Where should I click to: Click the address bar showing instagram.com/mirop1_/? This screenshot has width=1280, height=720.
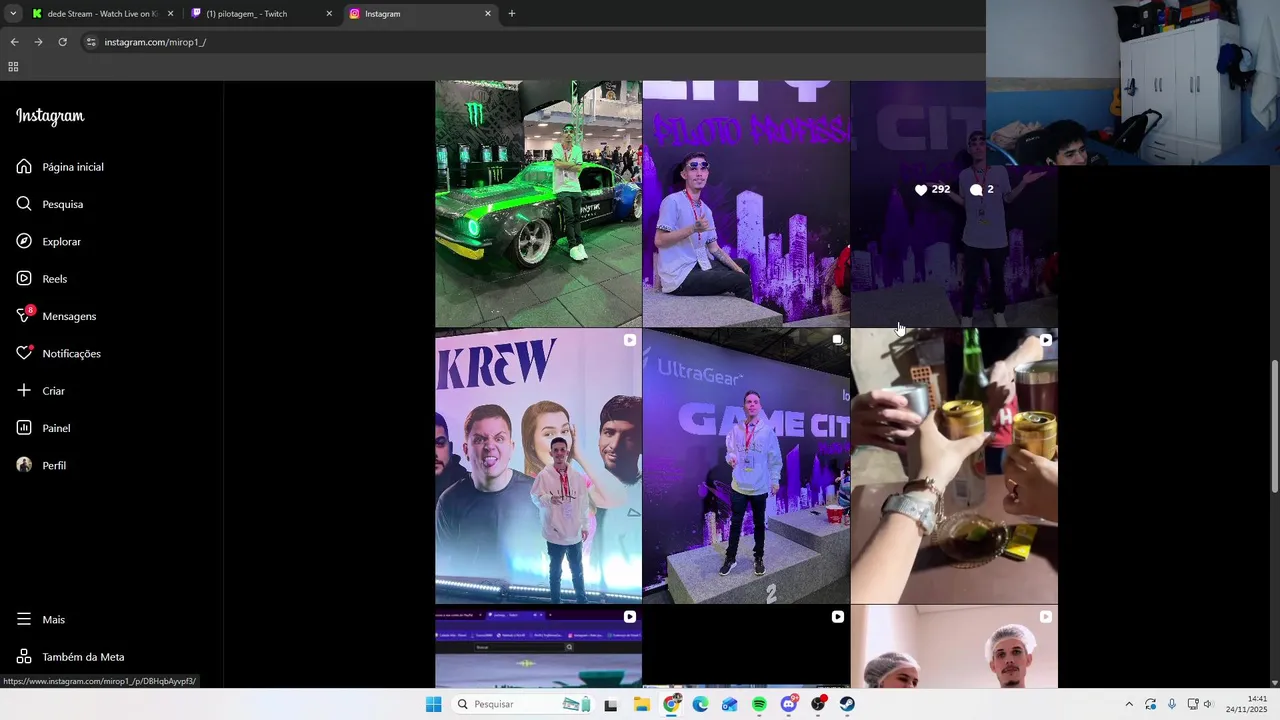point(530,42)
